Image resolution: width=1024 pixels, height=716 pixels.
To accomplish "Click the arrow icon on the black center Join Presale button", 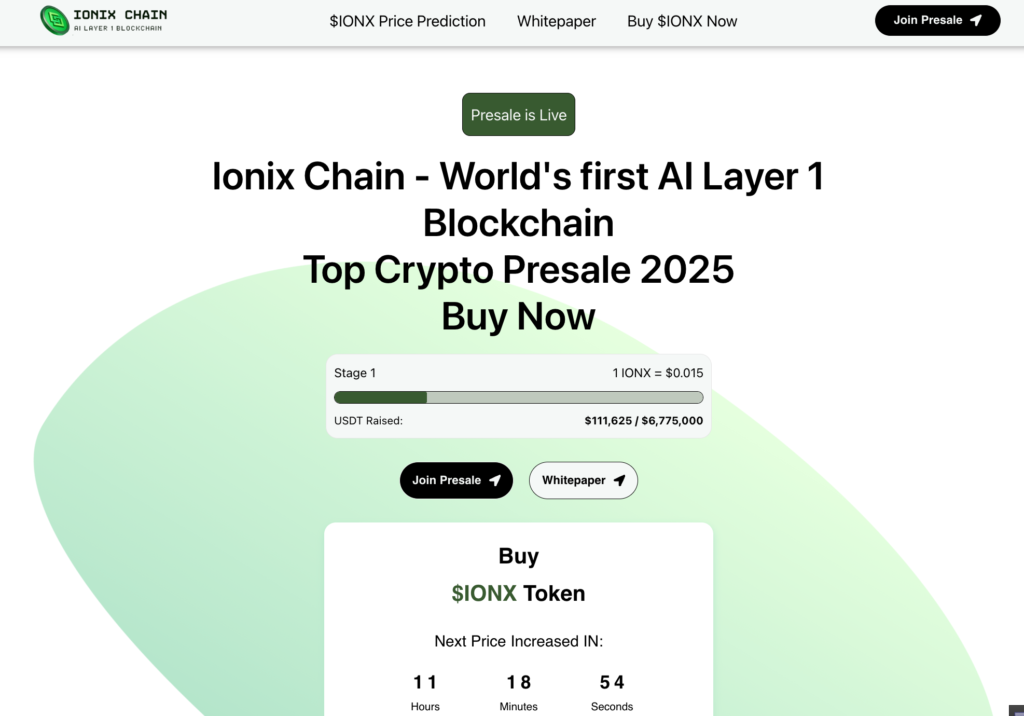I will (x=495, y=480).
